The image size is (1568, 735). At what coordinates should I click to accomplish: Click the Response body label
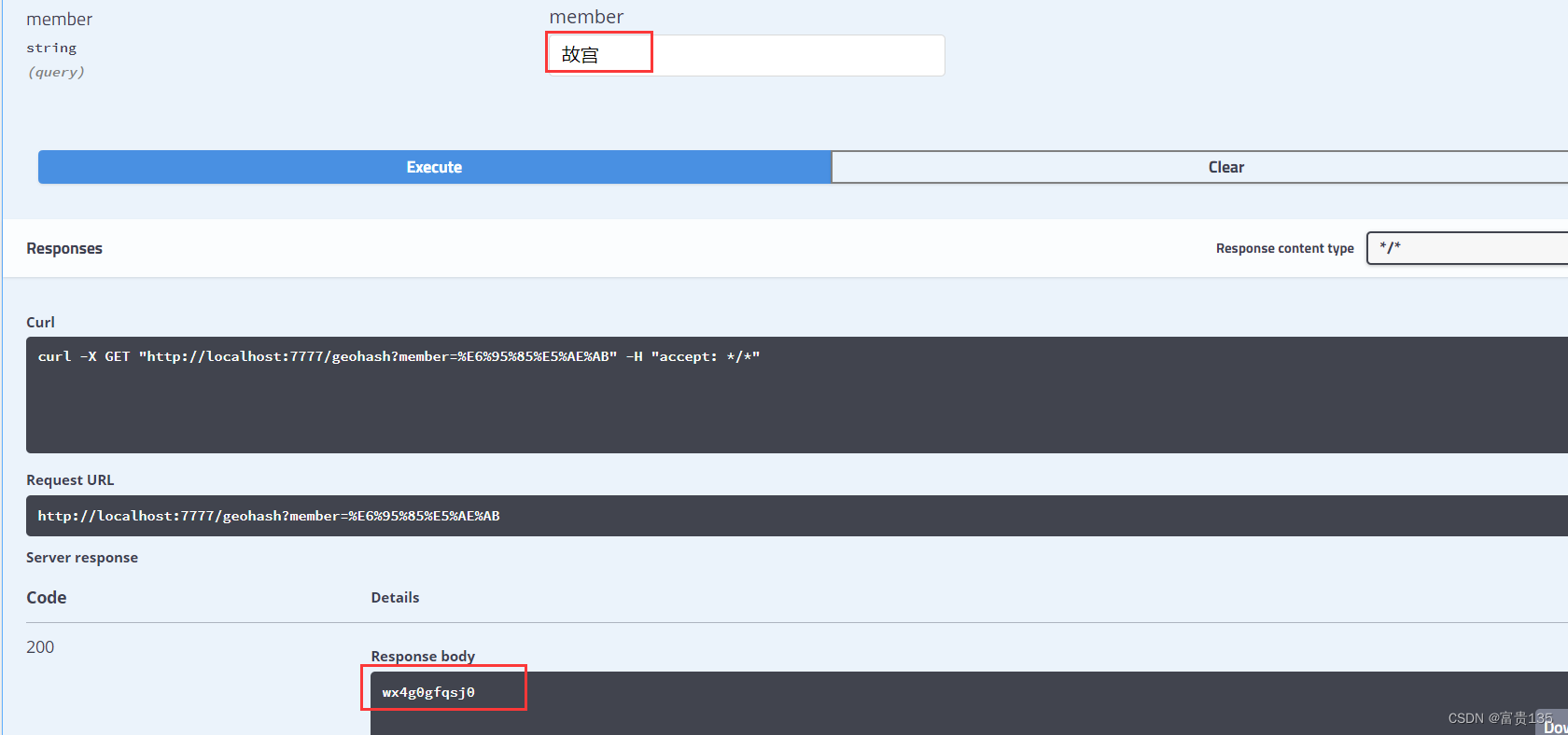[423, 656]
